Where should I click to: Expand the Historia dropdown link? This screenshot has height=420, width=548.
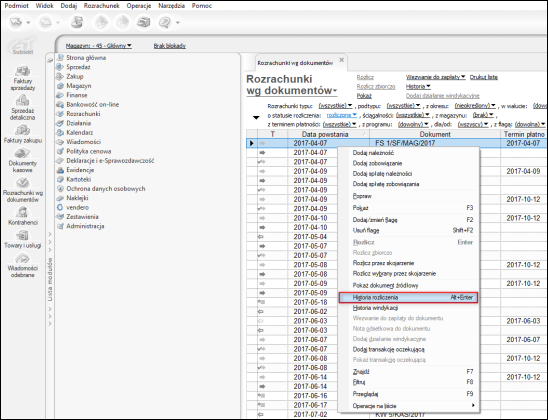click(x=418, y=86)
